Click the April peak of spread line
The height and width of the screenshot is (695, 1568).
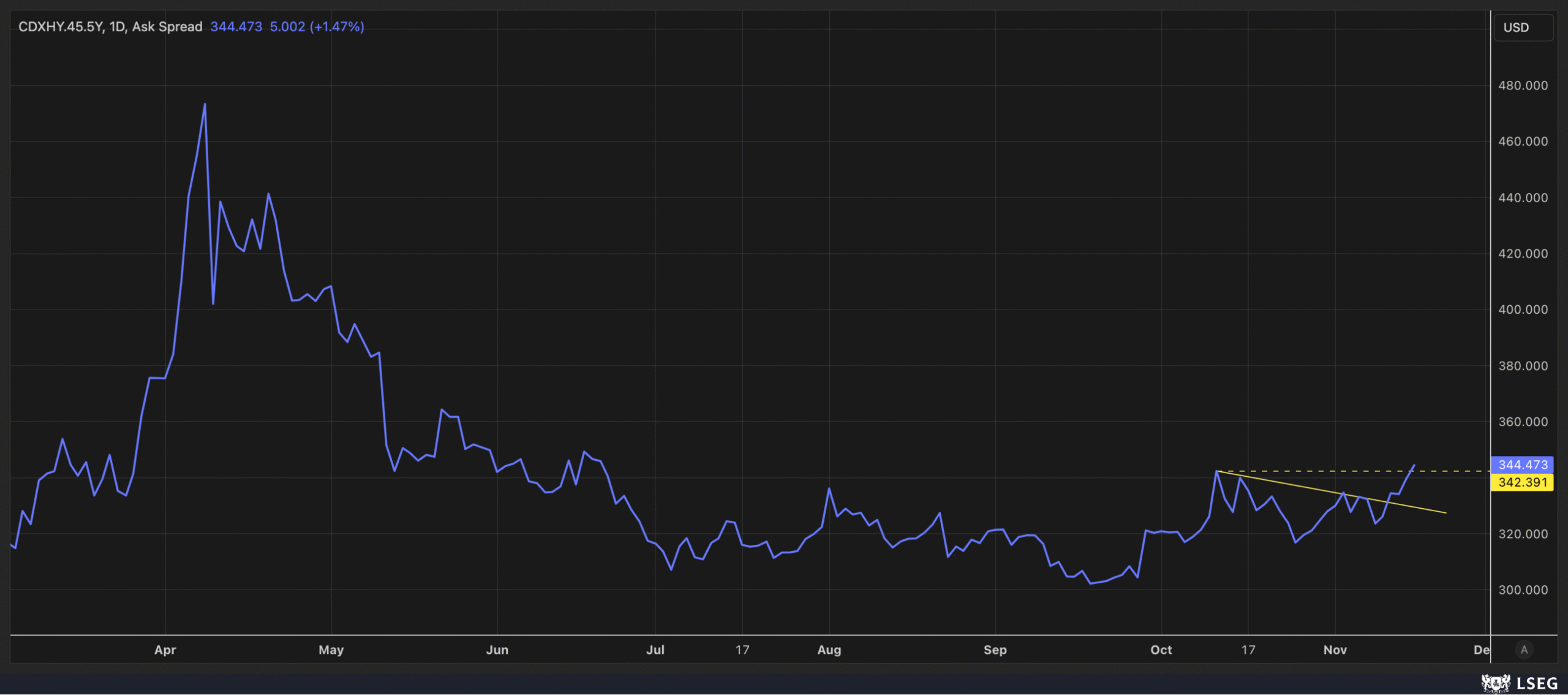pyautogui.click(x=205, y=104)
